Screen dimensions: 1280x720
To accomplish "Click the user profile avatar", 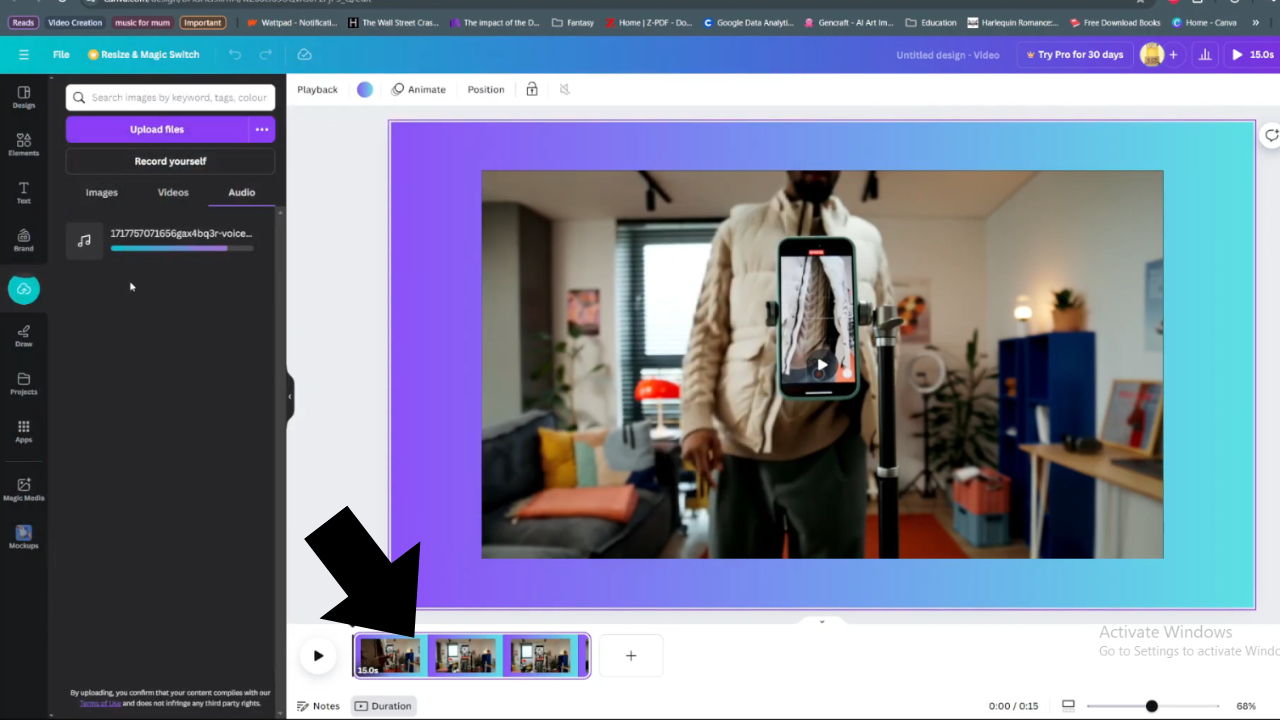I will click(1152, 55).
